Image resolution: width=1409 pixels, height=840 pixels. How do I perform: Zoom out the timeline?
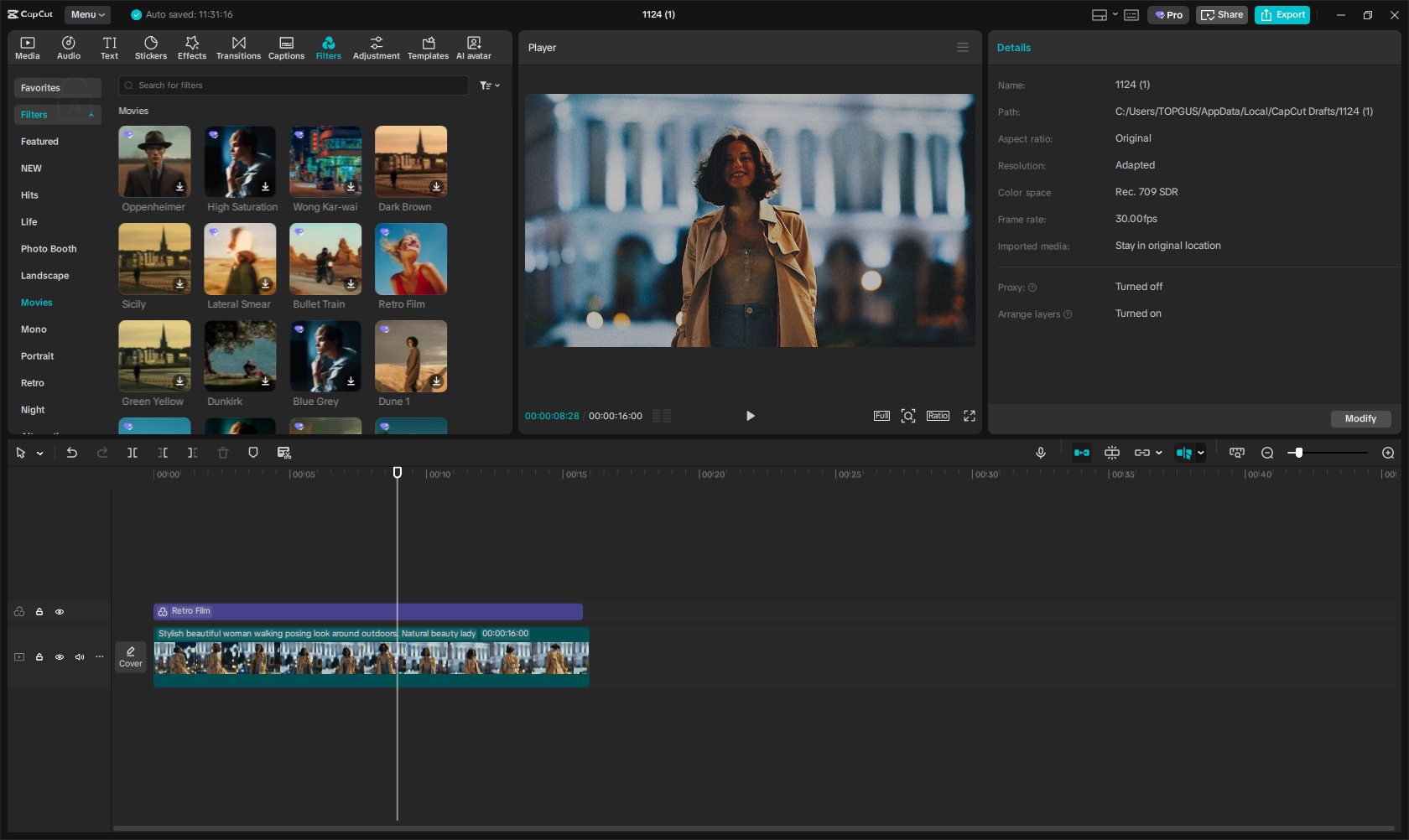coord(1267,453)
